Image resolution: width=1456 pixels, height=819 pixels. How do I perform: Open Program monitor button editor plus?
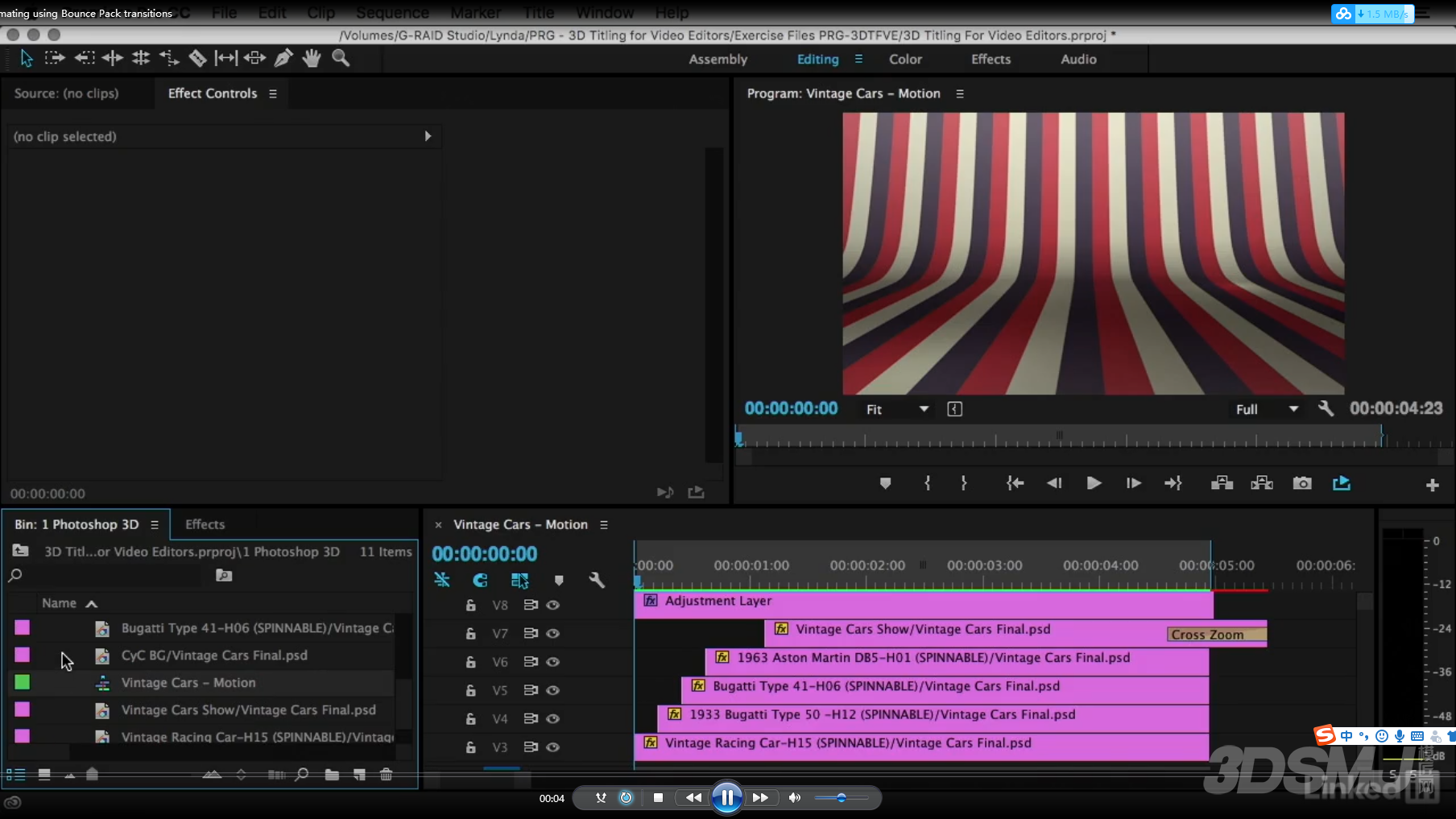(1432, 485)
